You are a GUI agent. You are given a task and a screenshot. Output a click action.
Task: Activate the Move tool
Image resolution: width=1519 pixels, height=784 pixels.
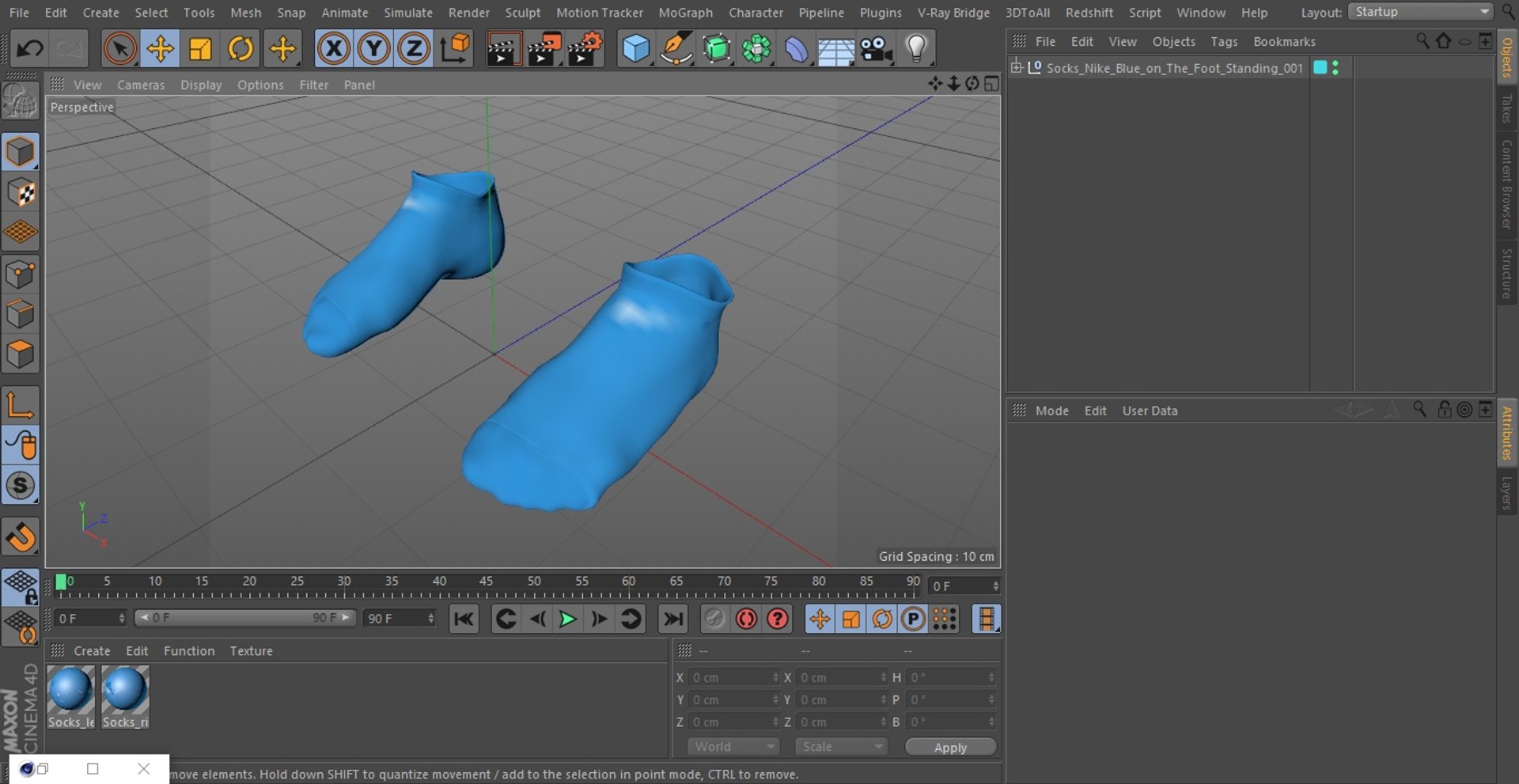(x=160, y=49)
